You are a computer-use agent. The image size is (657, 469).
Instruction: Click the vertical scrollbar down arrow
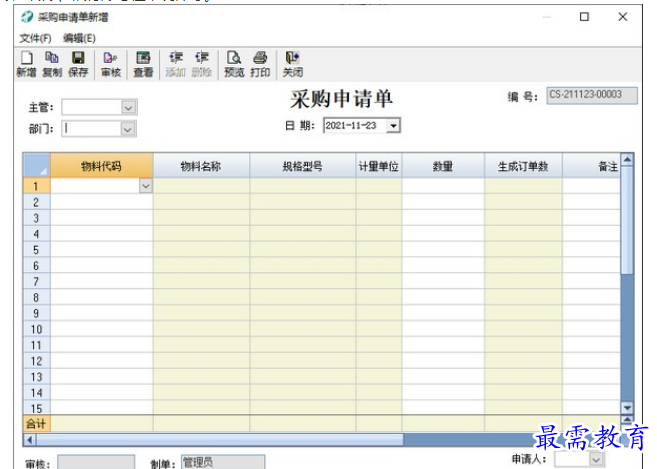click(627, 407)
